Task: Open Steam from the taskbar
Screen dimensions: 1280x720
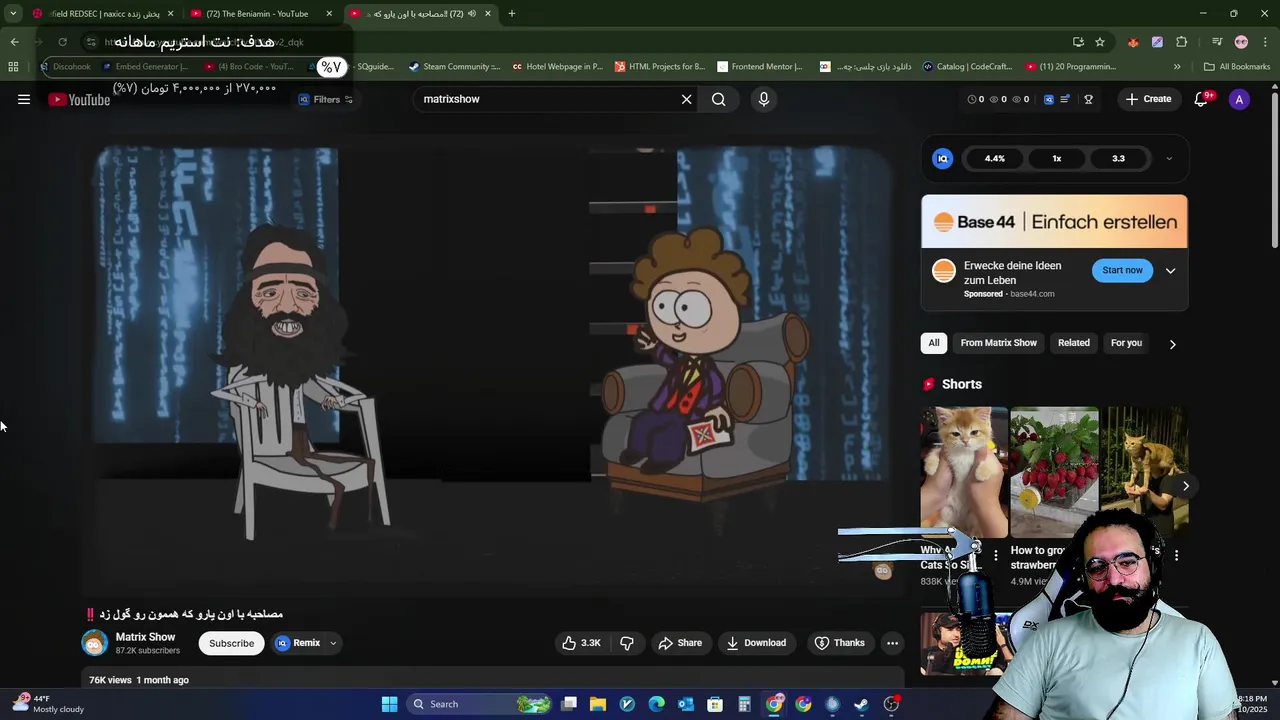Action: click(x=861, y=704)
